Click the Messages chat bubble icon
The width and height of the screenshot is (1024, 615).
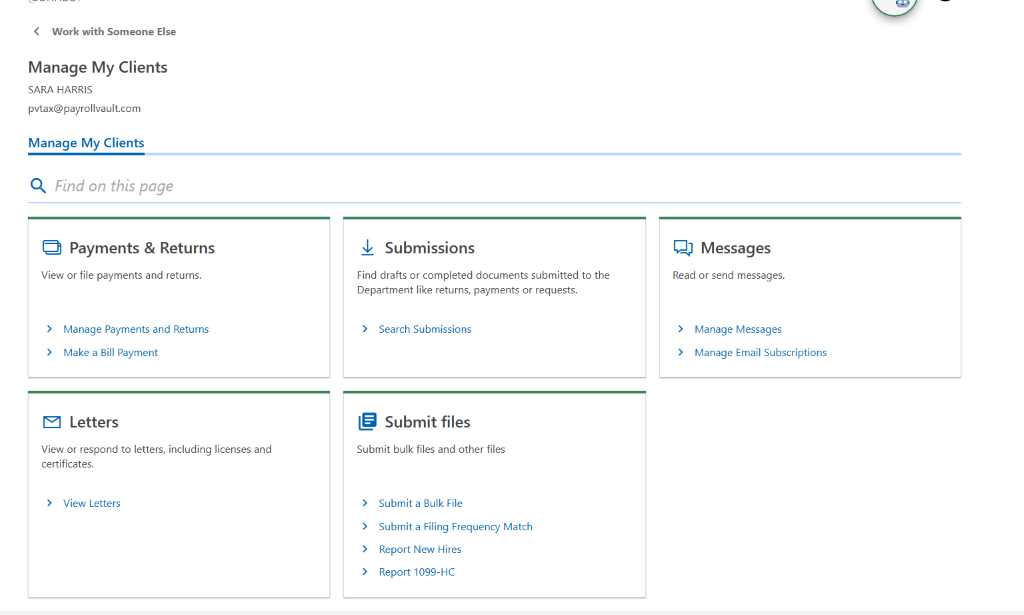pyautogui.click(x=683, y=247)
